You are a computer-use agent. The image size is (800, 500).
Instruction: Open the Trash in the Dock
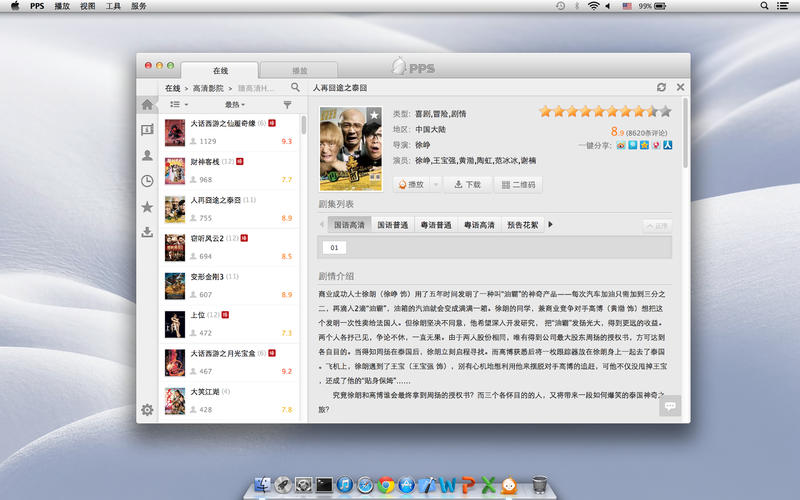pyautogui.click(x=539, y=484)
